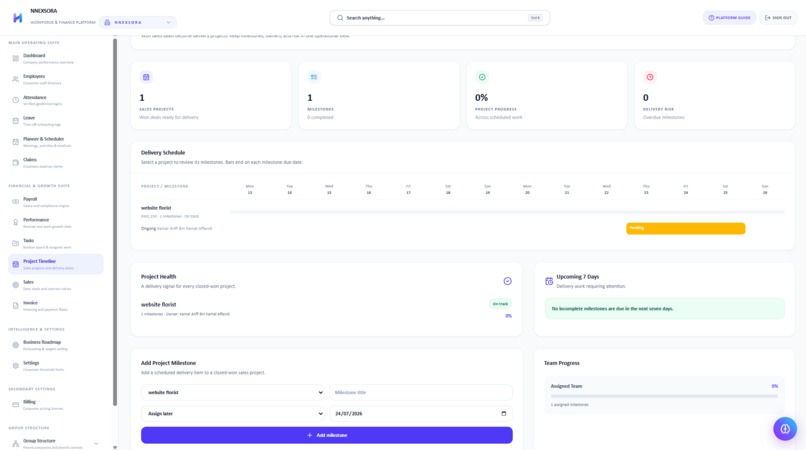
Task: Click the Employees people icon
Action: [x=15, y=79]
